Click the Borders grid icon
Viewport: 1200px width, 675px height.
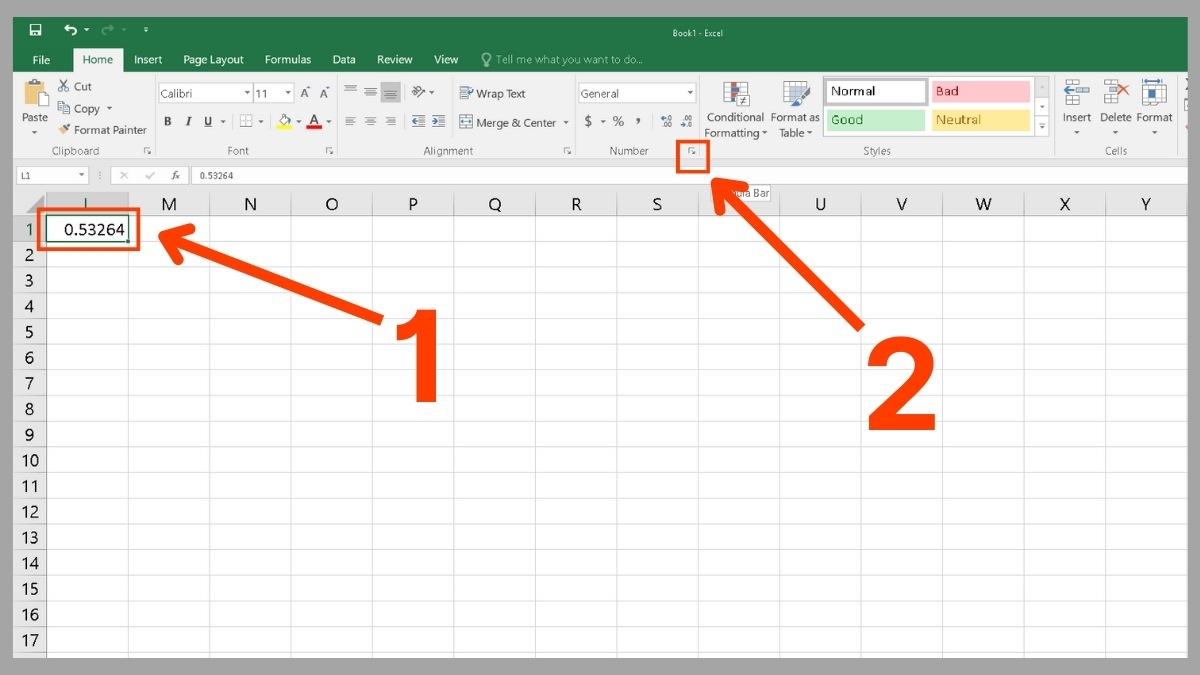click(246, 121)
